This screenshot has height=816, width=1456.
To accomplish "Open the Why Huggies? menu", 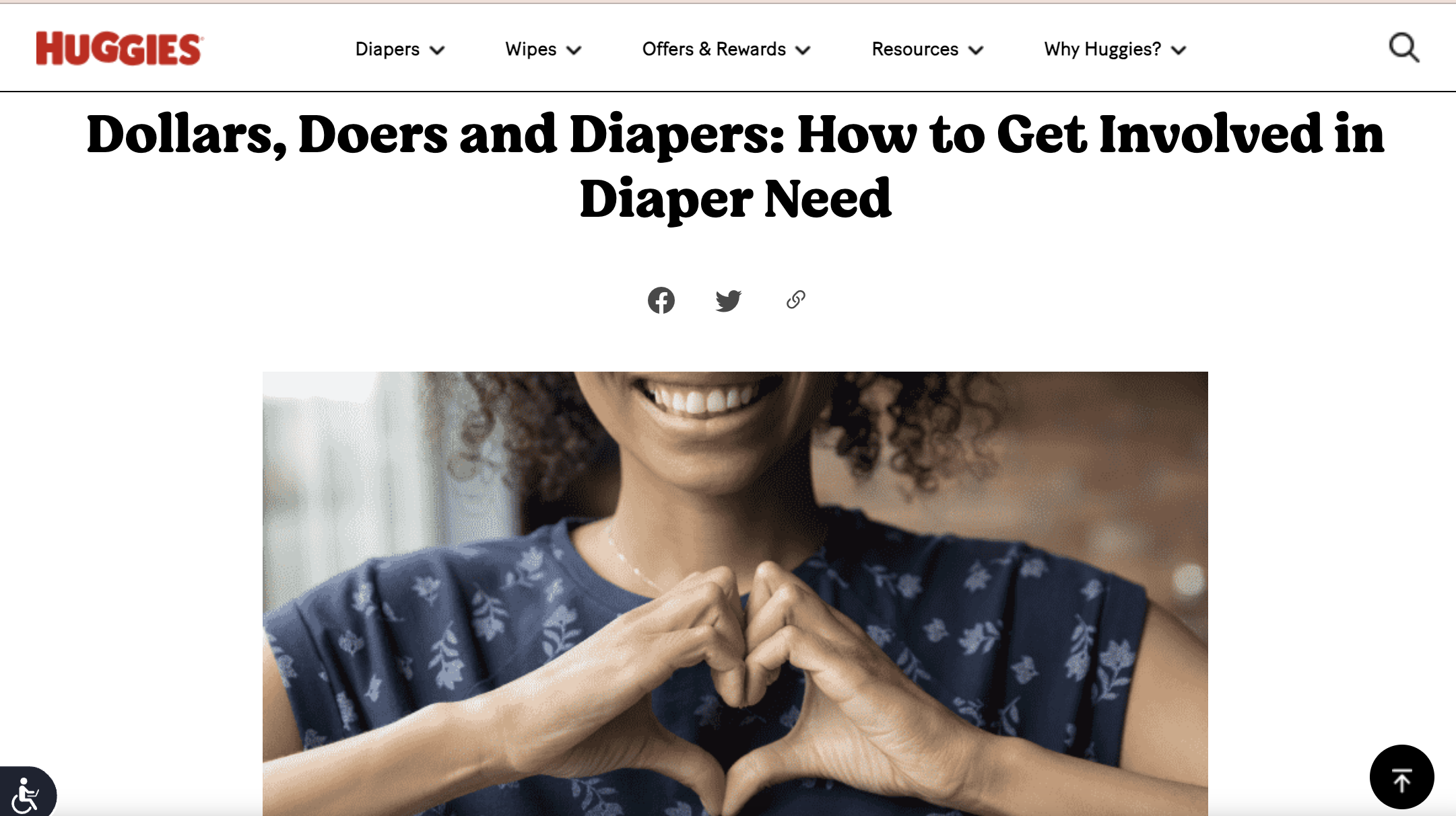I will (x=1102, y=49).
